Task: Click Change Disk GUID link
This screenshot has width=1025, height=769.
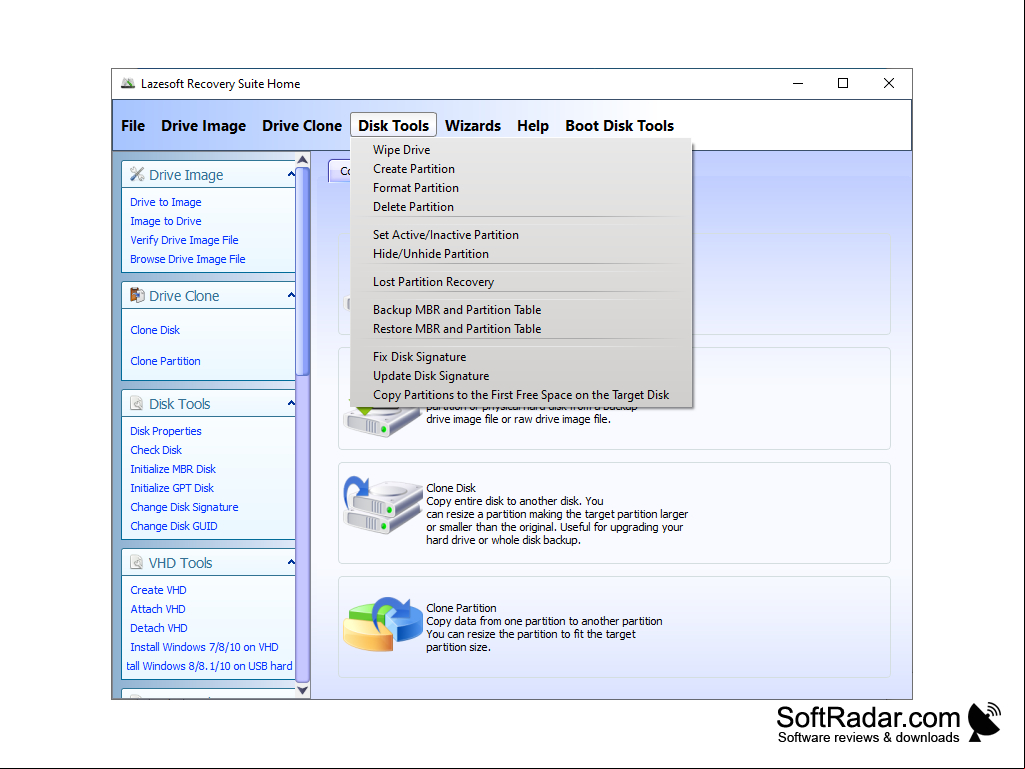Action: 173,526
